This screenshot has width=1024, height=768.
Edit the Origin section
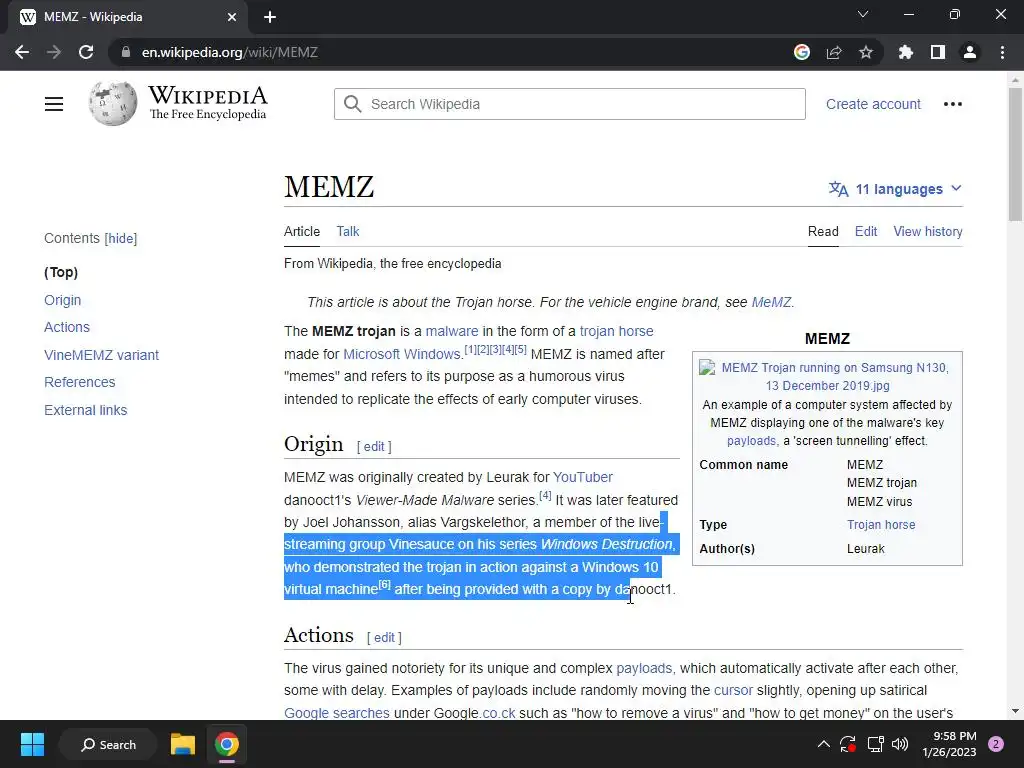374,447
